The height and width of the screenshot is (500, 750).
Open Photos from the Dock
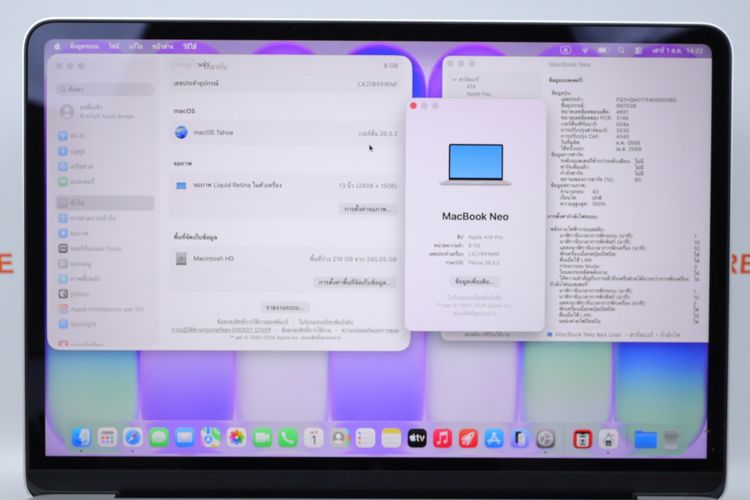[236, 438]
